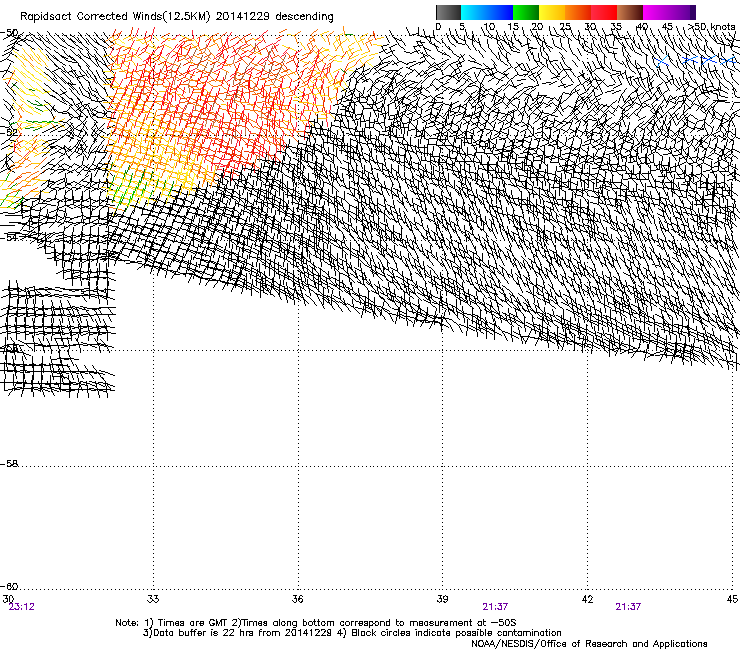Screen dimensions: 740x650
Task: Click the '>50 knots' legend label
Action: [x=712, y=26]
